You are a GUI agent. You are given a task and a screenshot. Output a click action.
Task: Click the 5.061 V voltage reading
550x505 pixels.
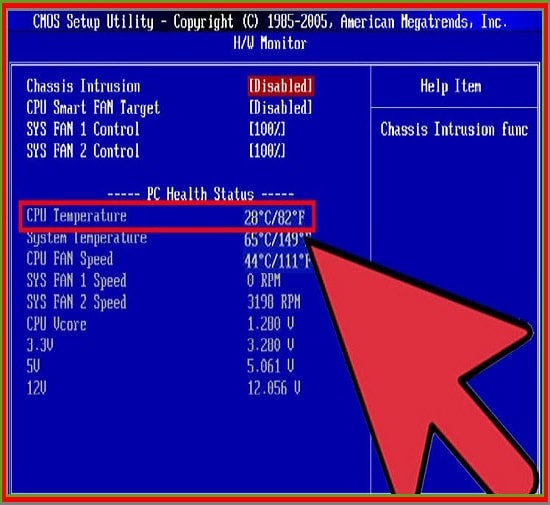271,367
